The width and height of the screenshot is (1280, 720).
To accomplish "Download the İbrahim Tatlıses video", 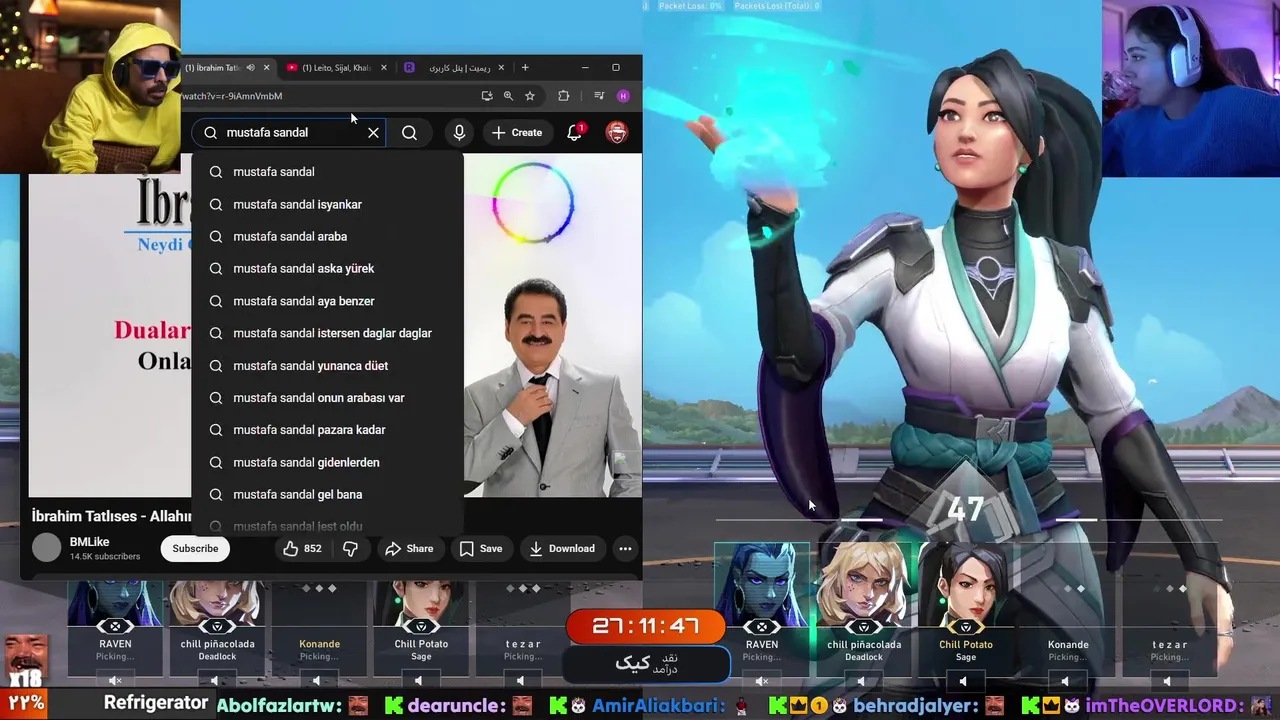I will 562,548.
